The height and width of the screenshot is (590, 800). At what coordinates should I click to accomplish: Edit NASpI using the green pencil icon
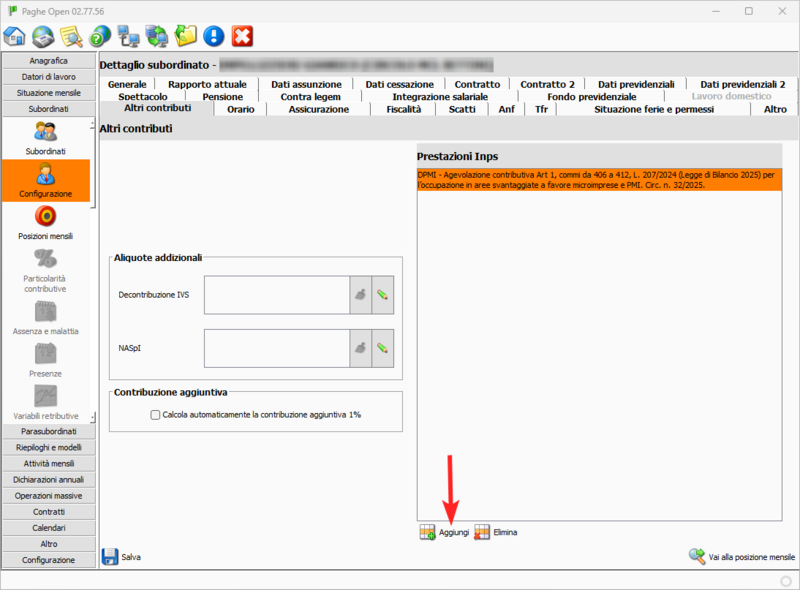coord(381,348)
